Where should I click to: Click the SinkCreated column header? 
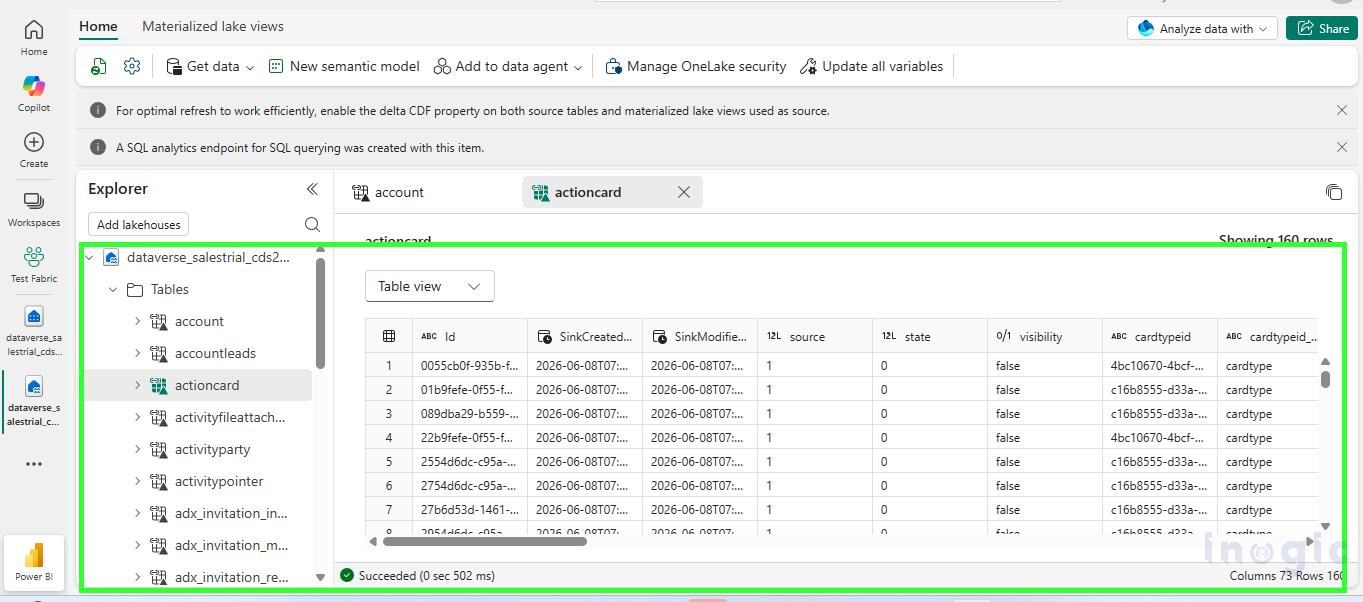coord(585,336)
